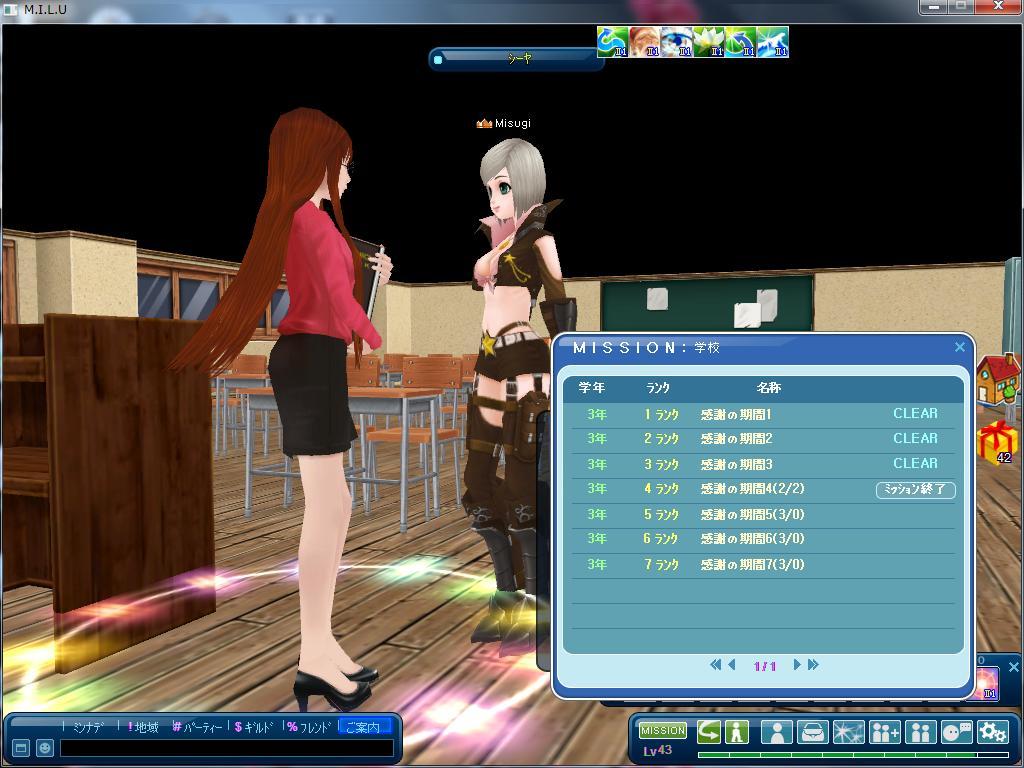The image size is (1024, 768).
Task: Click the green sitting figure icon
Action: (737, 732)
